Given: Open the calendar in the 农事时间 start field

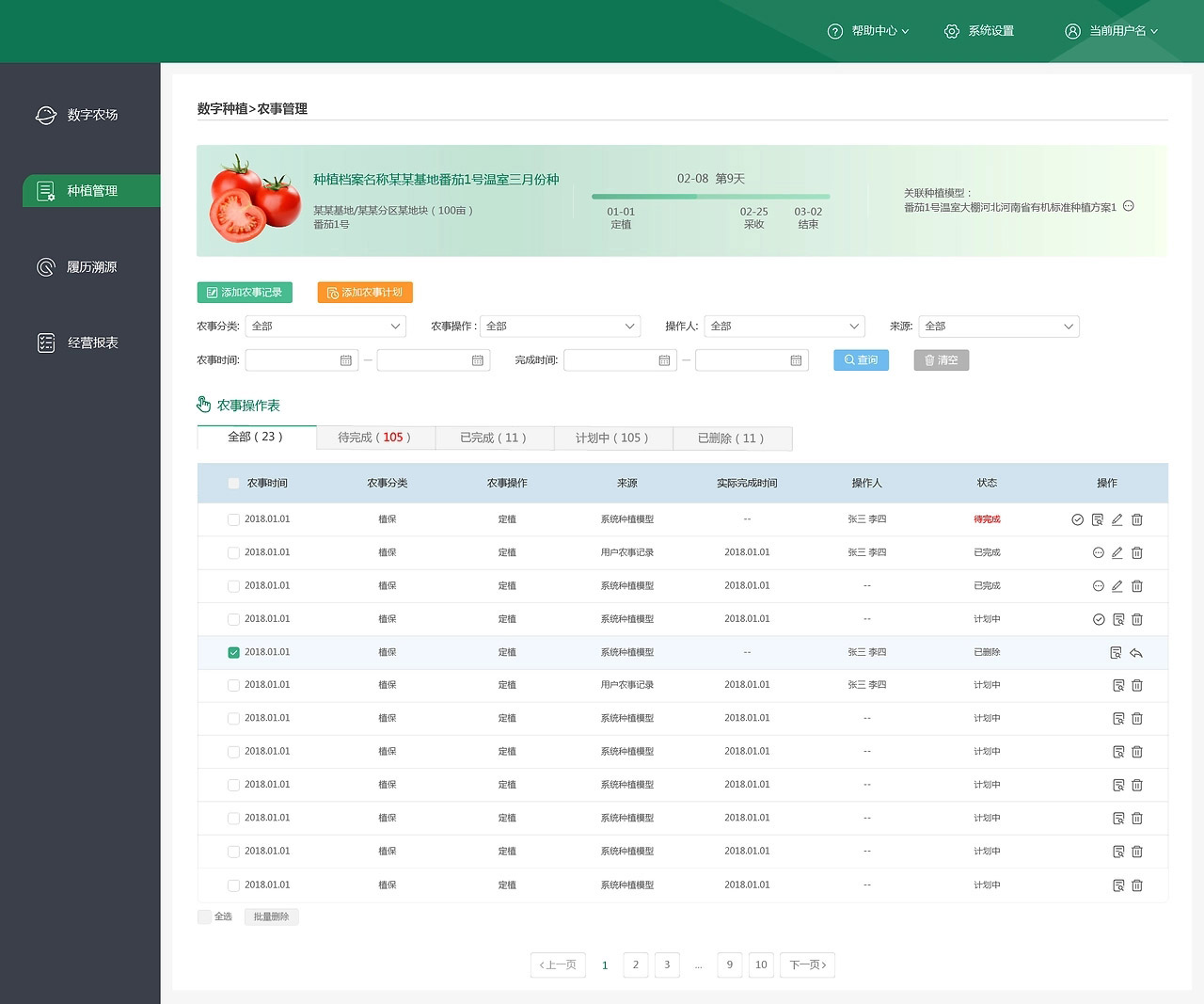Looking at the screenshot, I should click(345, 360).
